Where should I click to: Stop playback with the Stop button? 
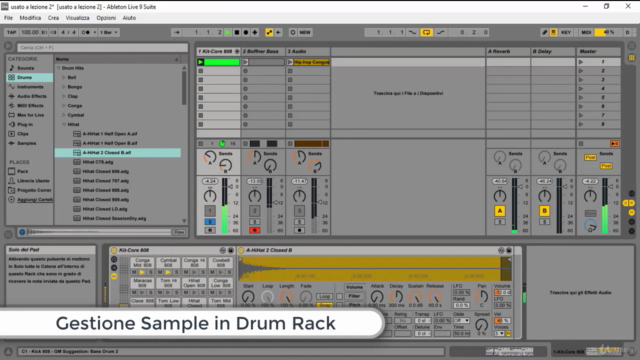point(237,32)
